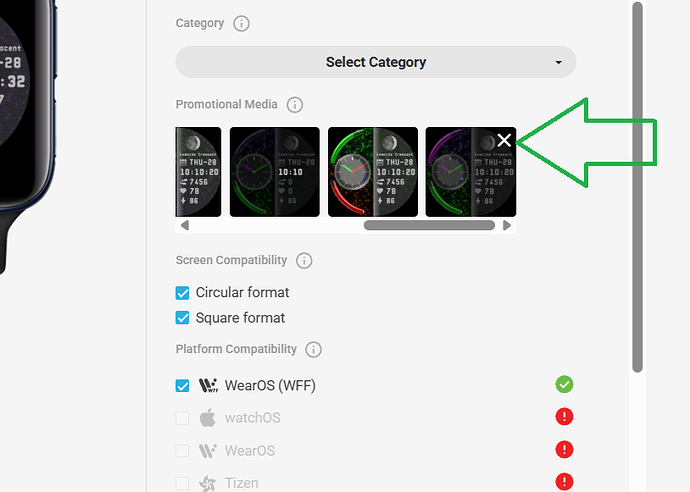Click the vertical page scrollbar

[x=637, y=187]
